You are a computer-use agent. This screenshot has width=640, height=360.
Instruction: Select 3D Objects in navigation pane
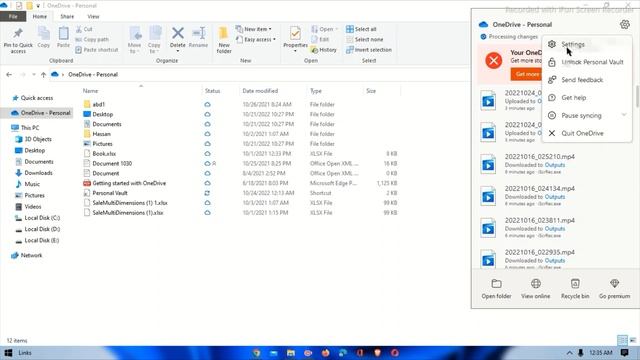click(x=33, y=139)
